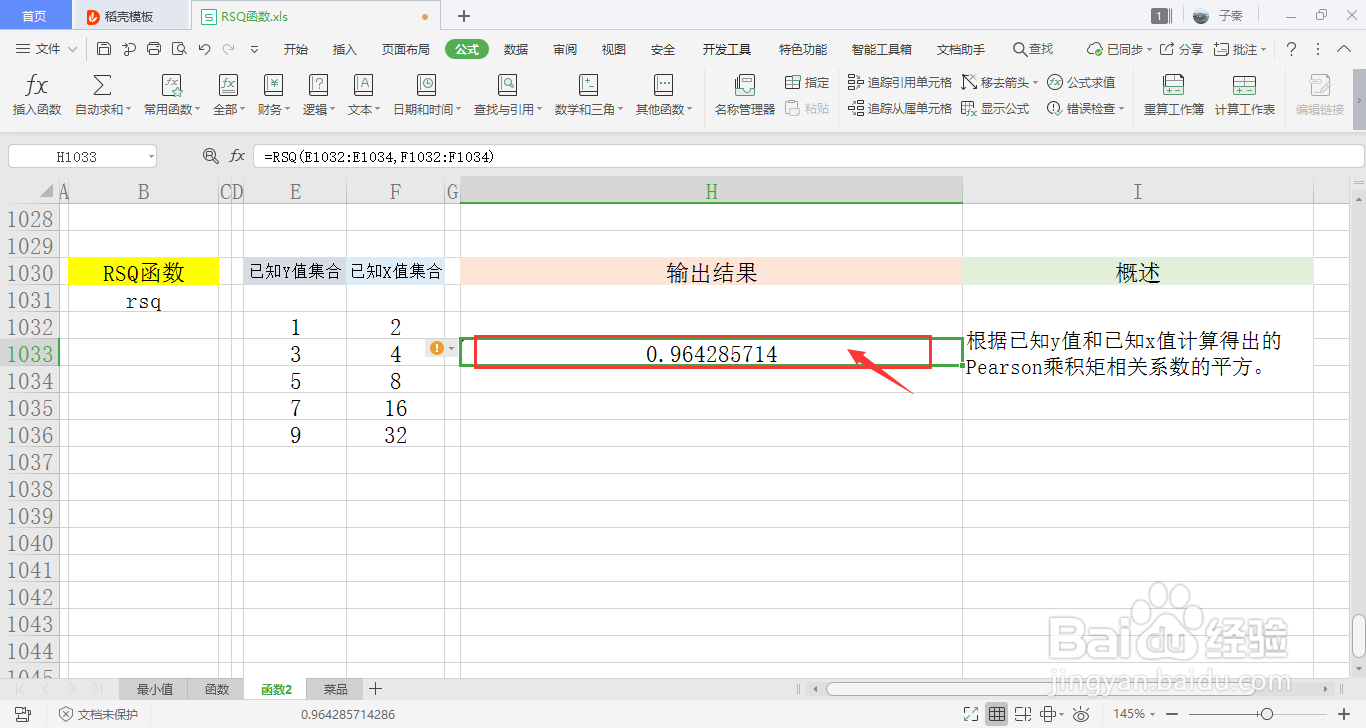Open the 财务 financial functions book icon
The width and height of the screenshot is (1366, 728).
(273, 86)
